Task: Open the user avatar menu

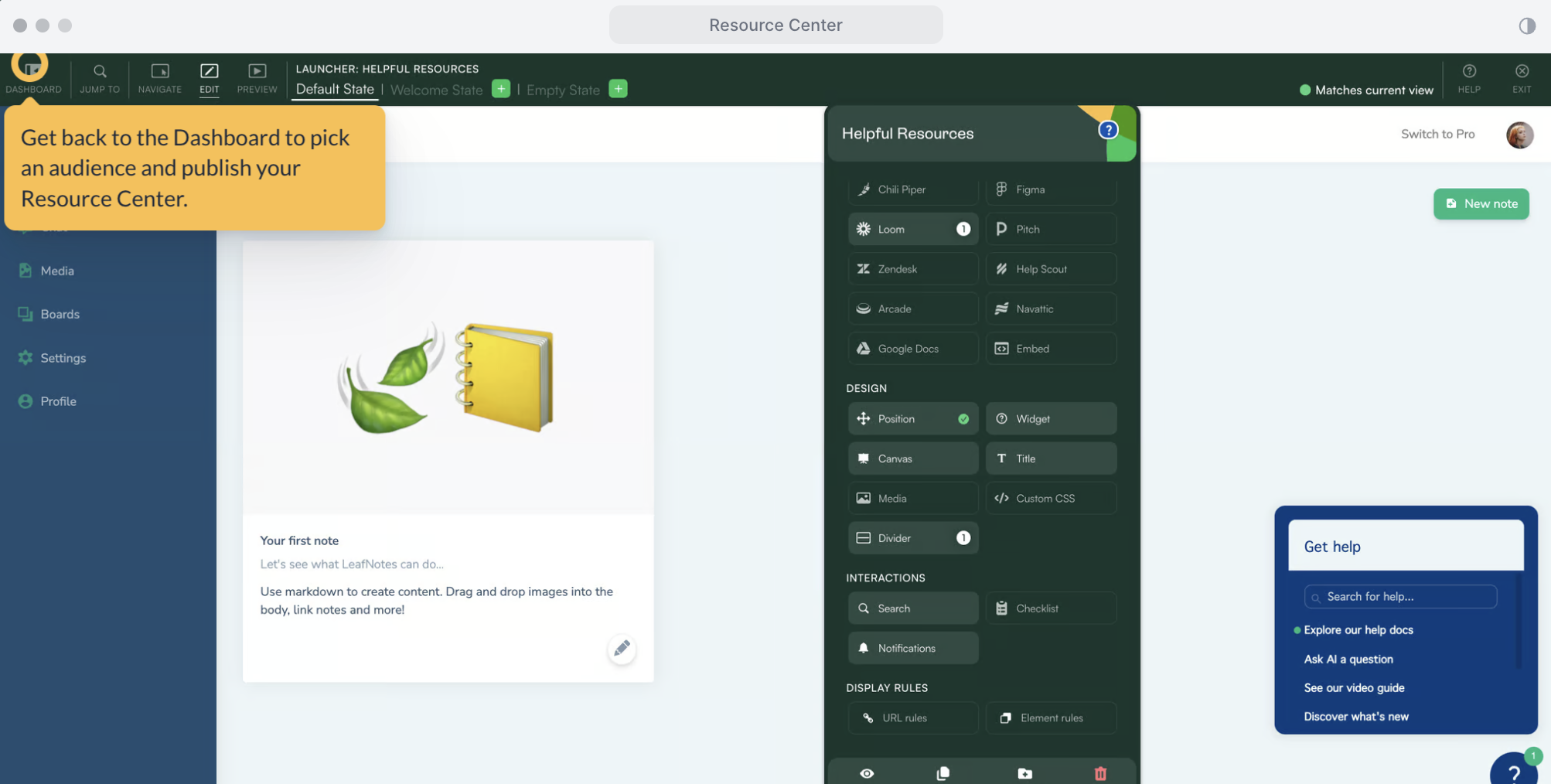Action: 1519,135
